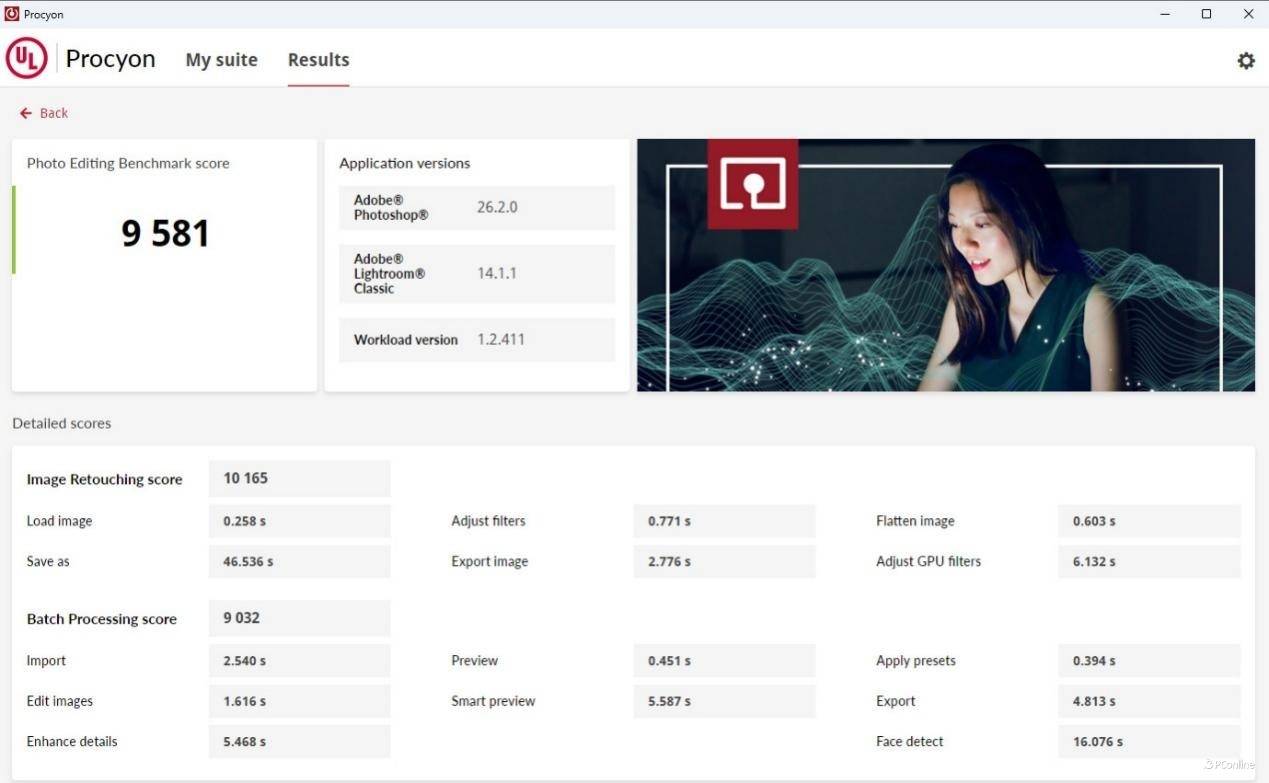Click the UL logo in the header
The height and width of the screenshot is (783, 1269).
click(27, 59)
